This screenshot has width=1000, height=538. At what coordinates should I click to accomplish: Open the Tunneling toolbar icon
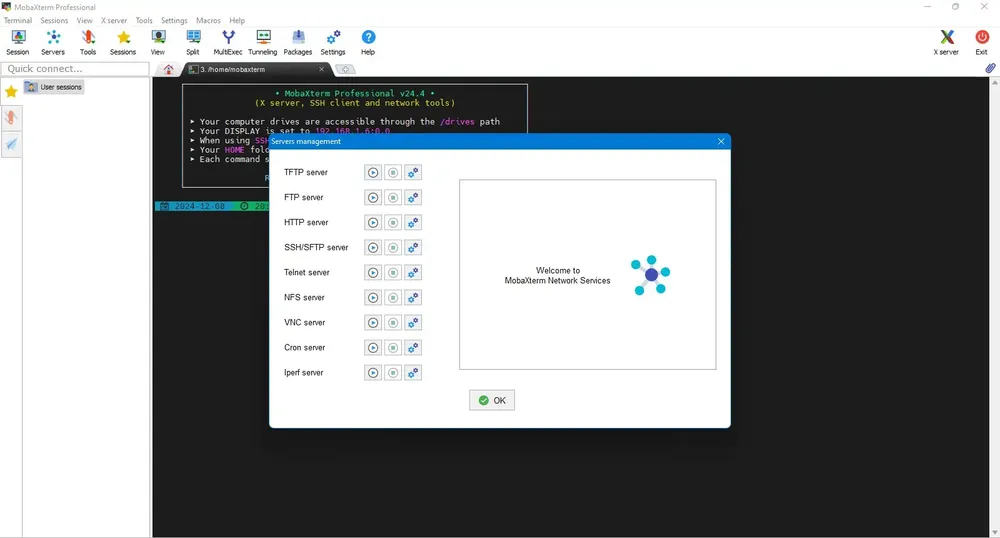[263, 43]
